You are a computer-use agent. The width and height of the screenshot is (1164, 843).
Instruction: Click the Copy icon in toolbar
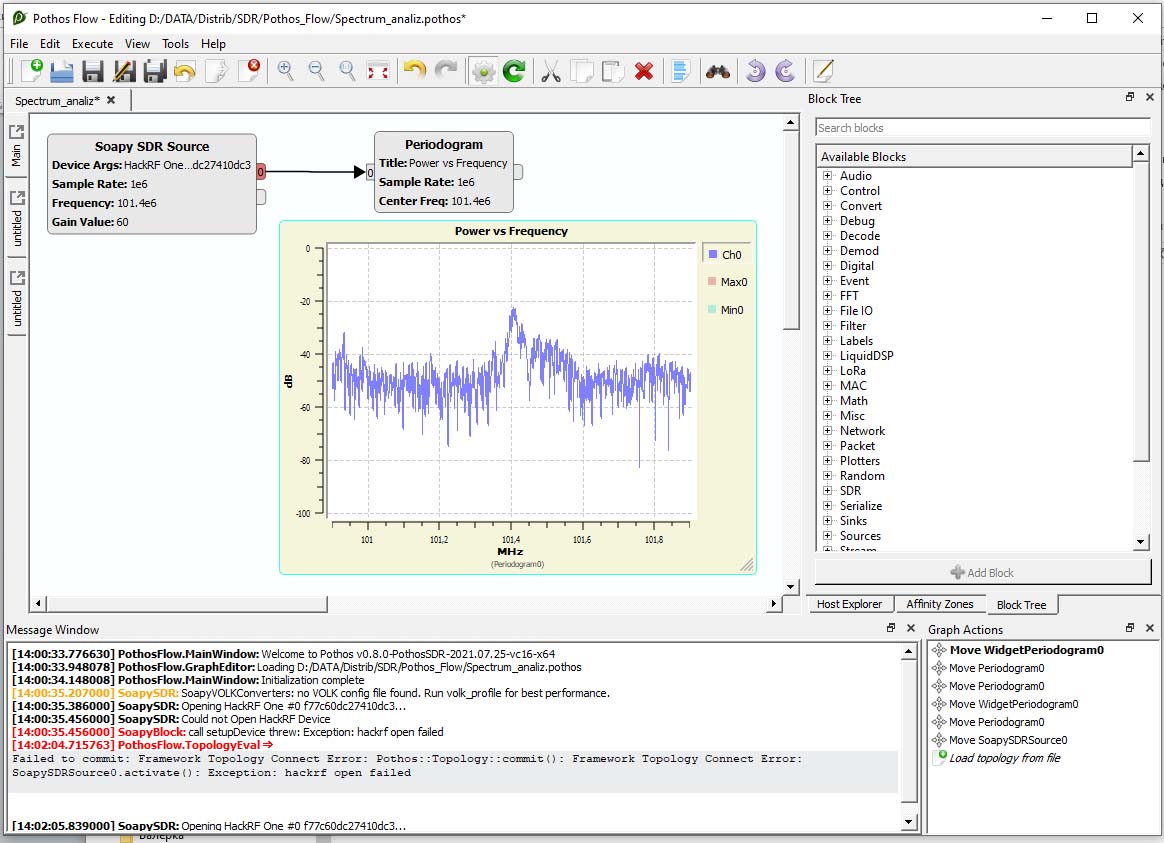tap(582, 71)
